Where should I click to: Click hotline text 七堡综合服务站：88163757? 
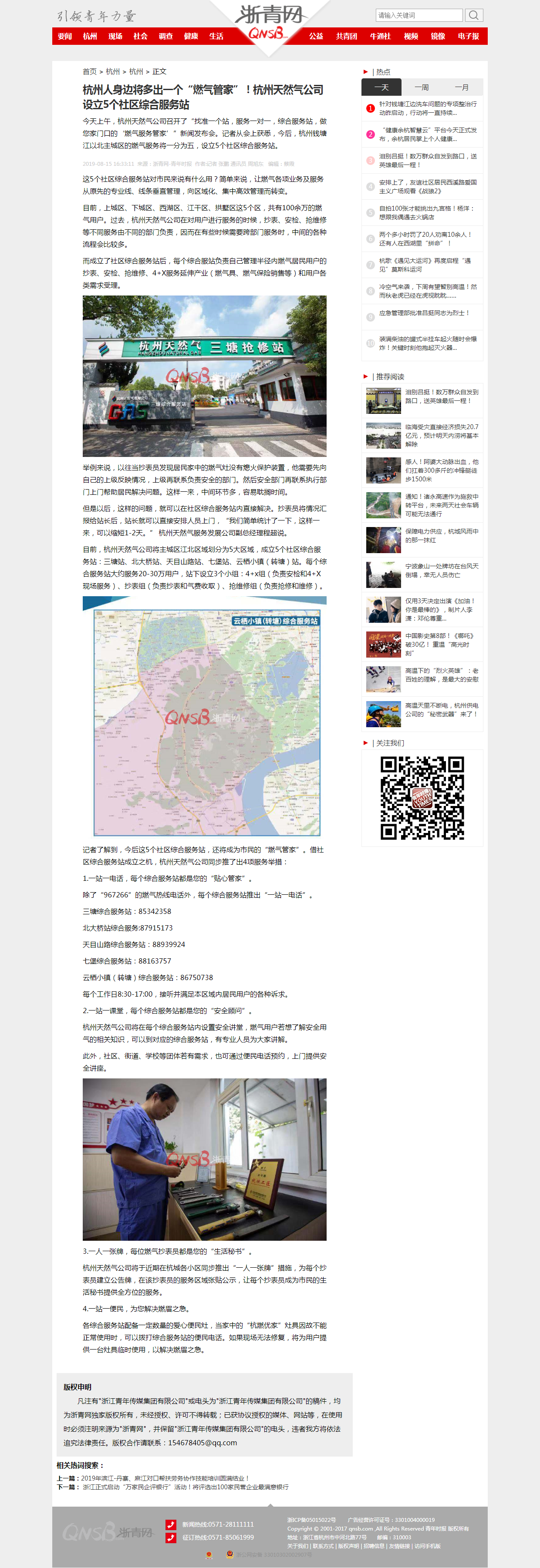tap(127, 961)
